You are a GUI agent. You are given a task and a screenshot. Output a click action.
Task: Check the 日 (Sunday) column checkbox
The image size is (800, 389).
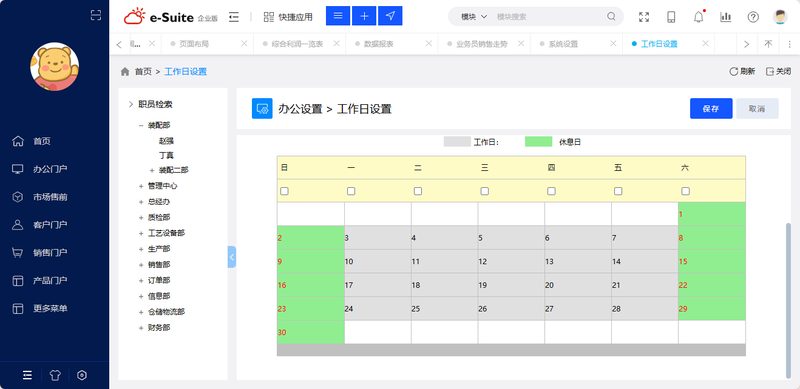point(284,191)
